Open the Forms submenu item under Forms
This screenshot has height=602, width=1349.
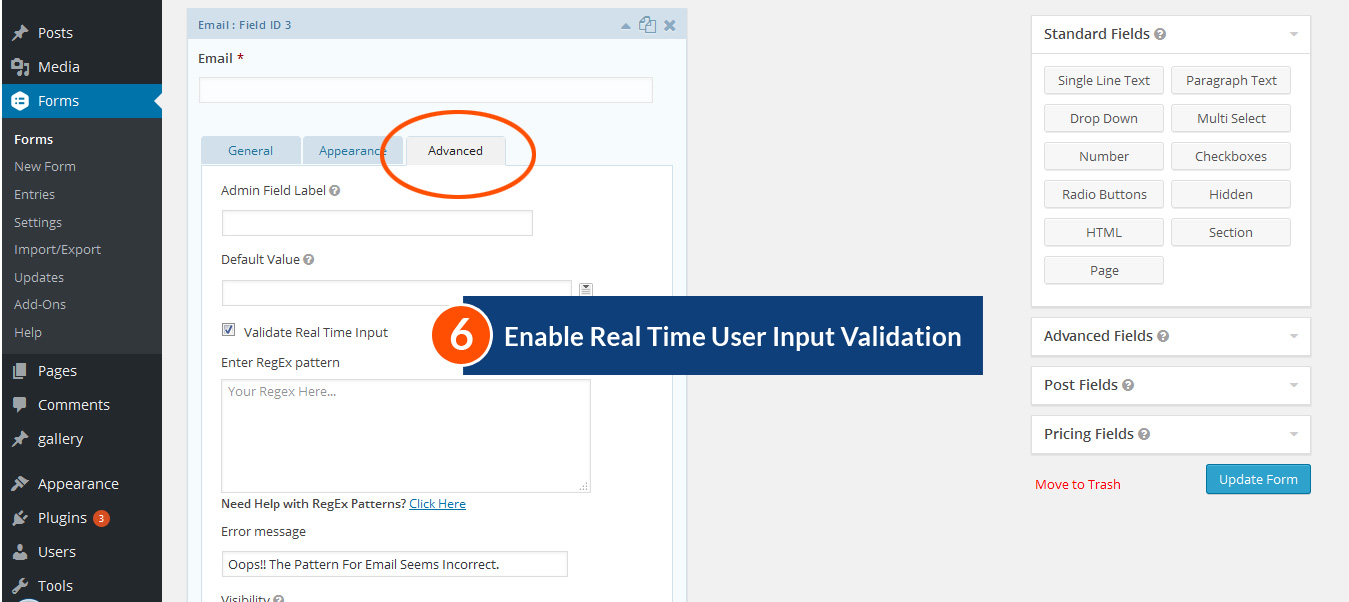[34, 140]
